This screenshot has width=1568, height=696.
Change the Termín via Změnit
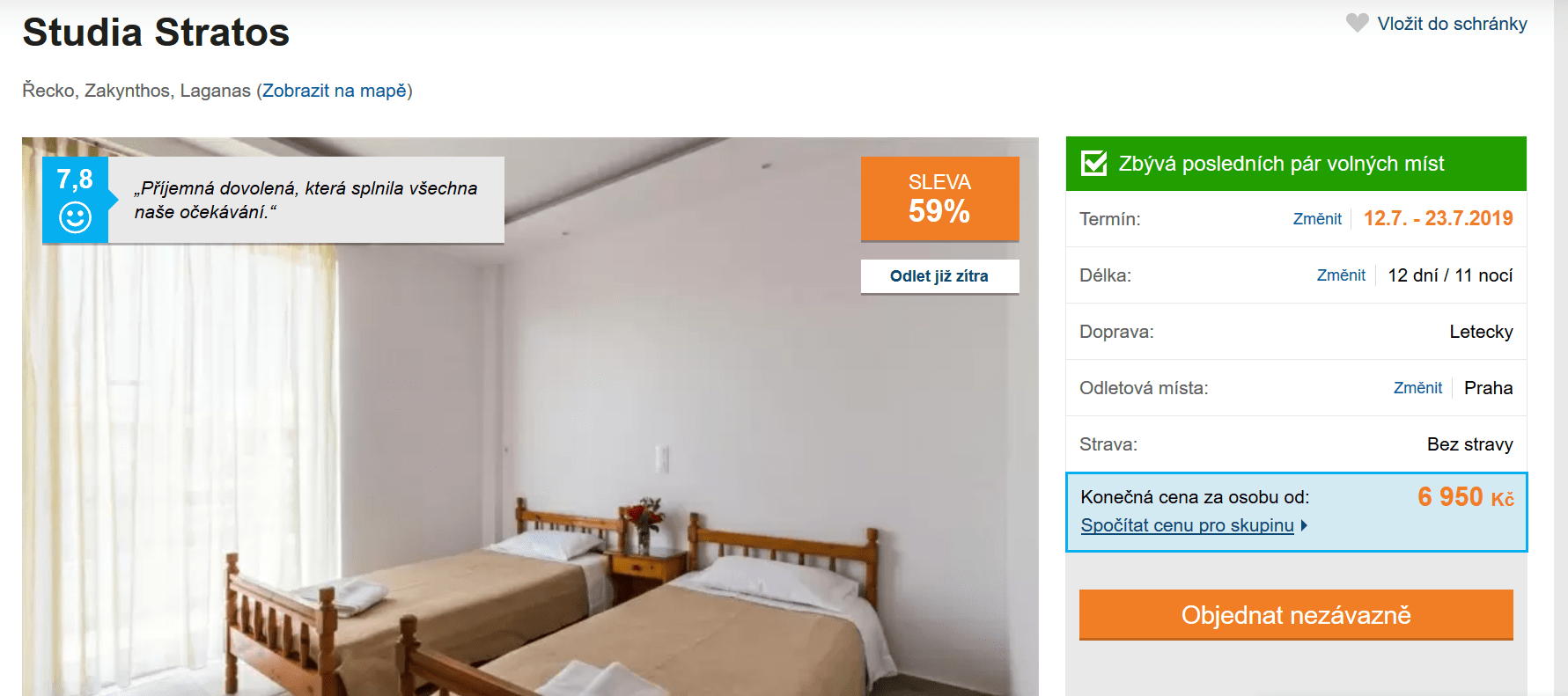(x=1317, y=219)
